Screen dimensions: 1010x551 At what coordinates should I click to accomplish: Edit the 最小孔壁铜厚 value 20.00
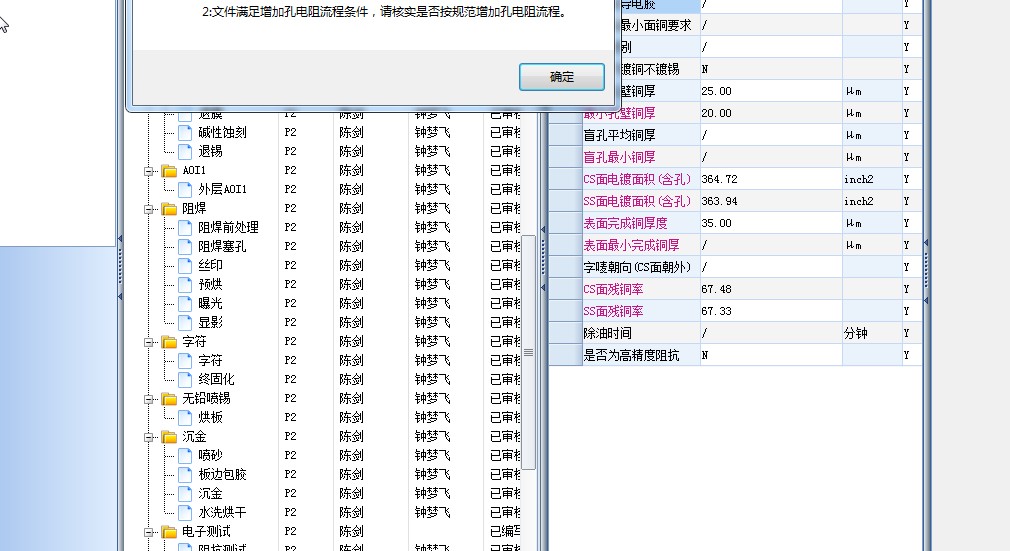point(771,113)
